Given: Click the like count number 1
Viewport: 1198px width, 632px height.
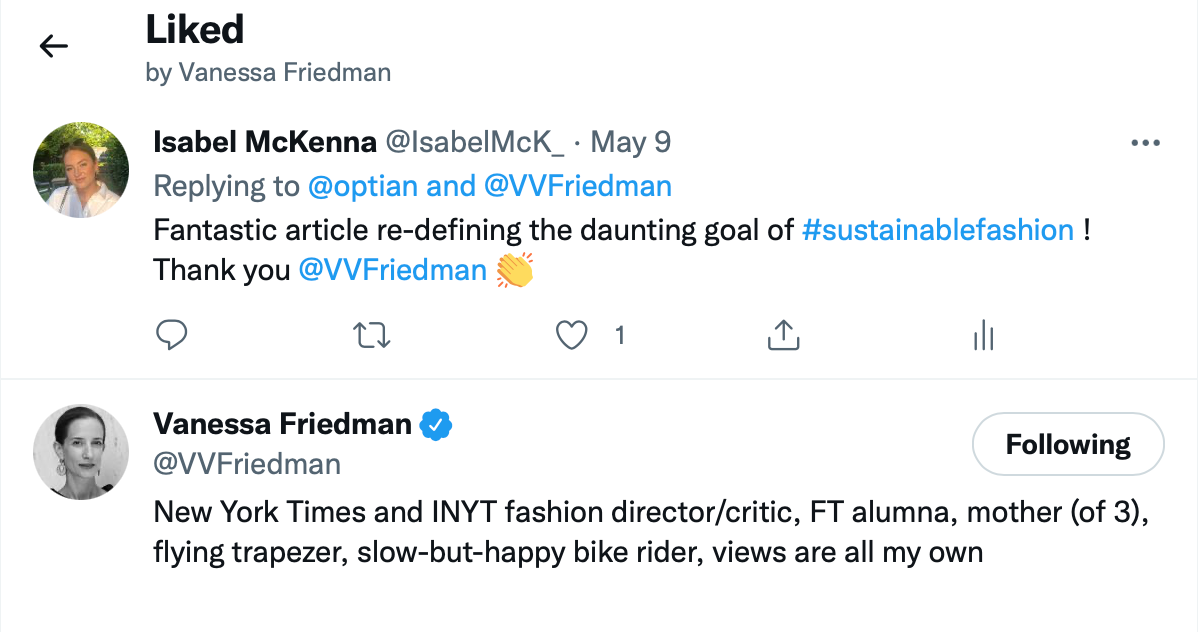Looking at the screenshot, I should (620, 336).
